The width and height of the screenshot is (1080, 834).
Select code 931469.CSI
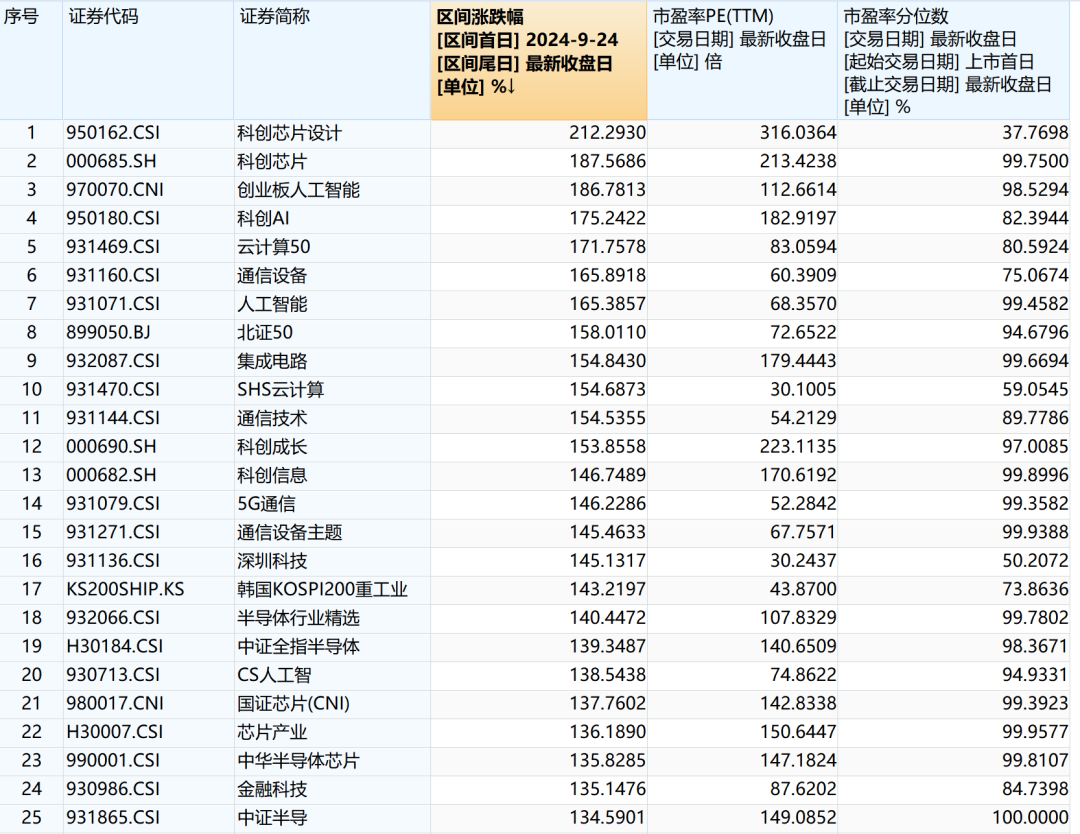(x=113, y=247)
